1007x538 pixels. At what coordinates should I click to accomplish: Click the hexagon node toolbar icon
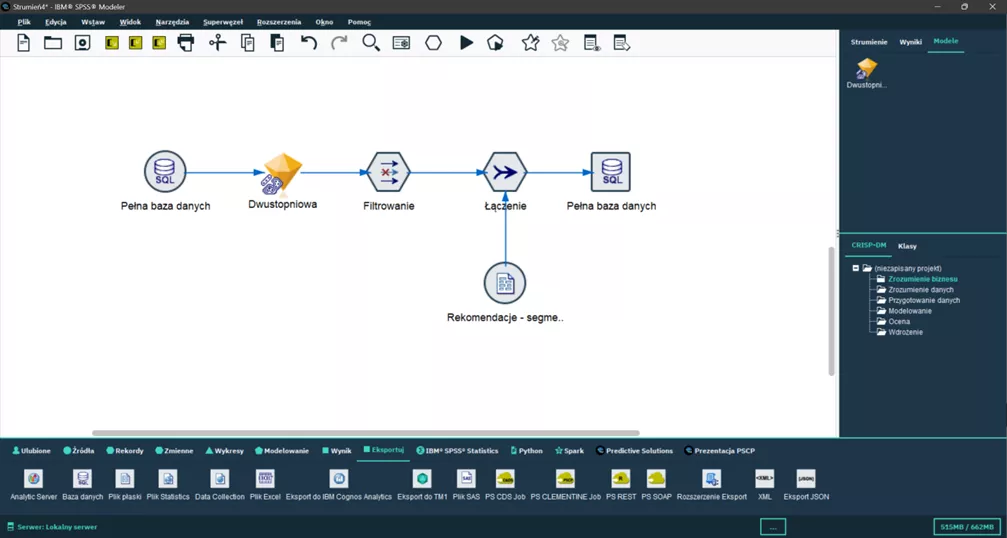[433, 43]
